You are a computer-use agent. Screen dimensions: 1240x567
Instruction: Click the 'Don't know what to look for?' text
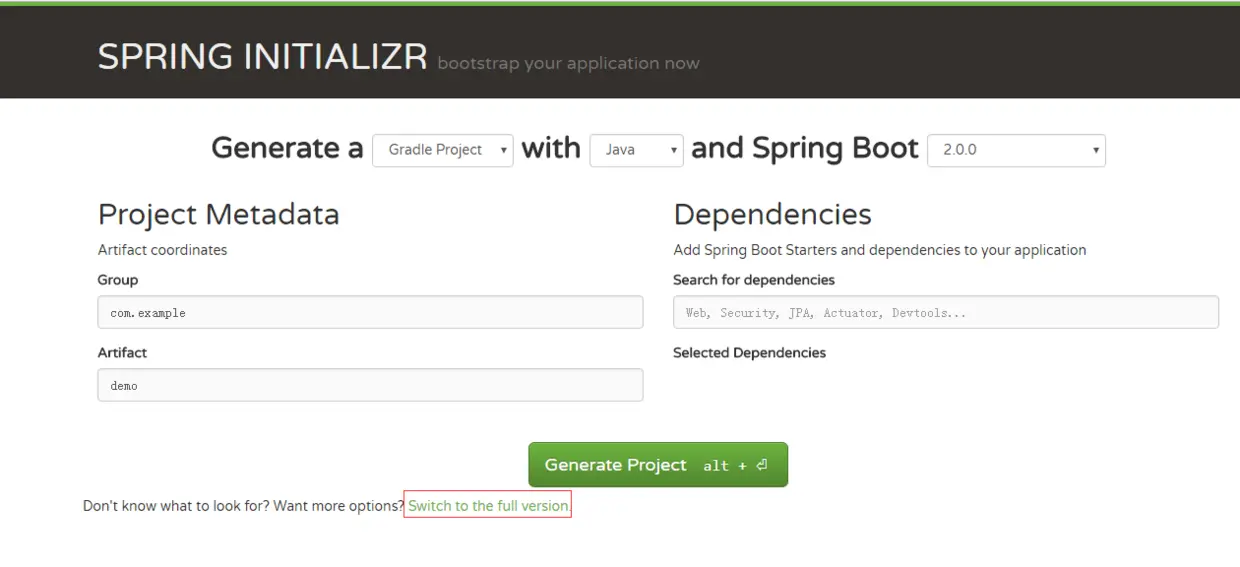(x=176, y=506)
